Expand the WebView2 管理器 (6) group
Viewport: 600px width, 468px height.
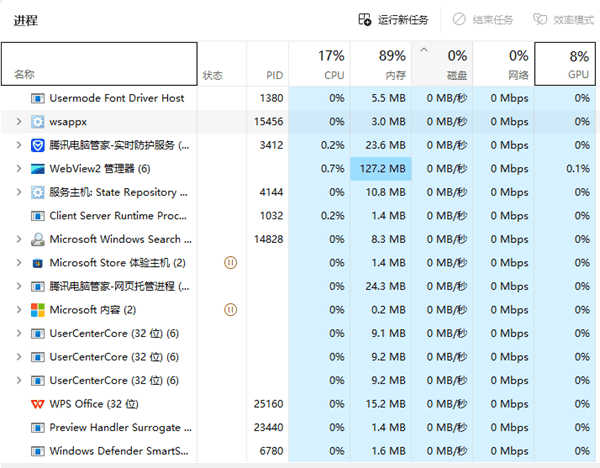tap(18, 169)
